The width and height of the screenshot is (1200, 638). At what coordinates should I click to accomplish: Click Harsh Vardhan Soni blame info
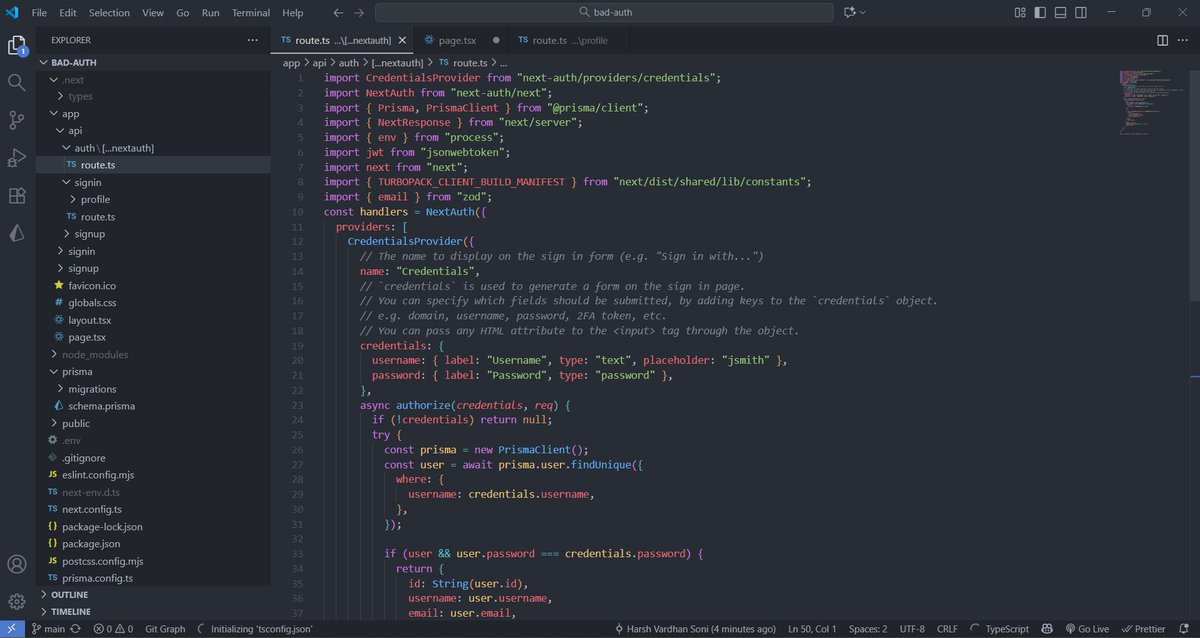697,629
